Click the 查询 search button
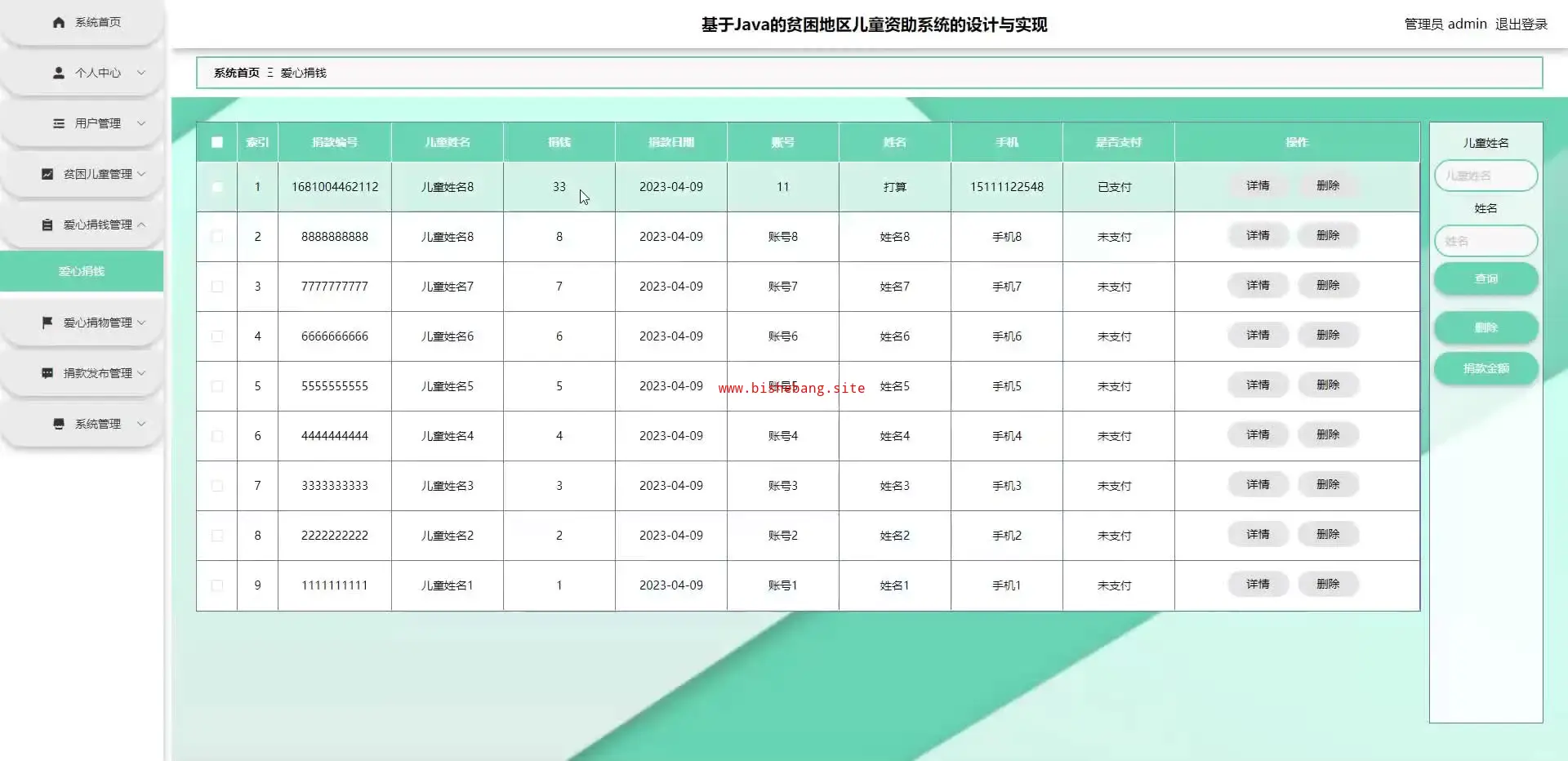Screen dimensions: 1568x761 [1486, 278]
